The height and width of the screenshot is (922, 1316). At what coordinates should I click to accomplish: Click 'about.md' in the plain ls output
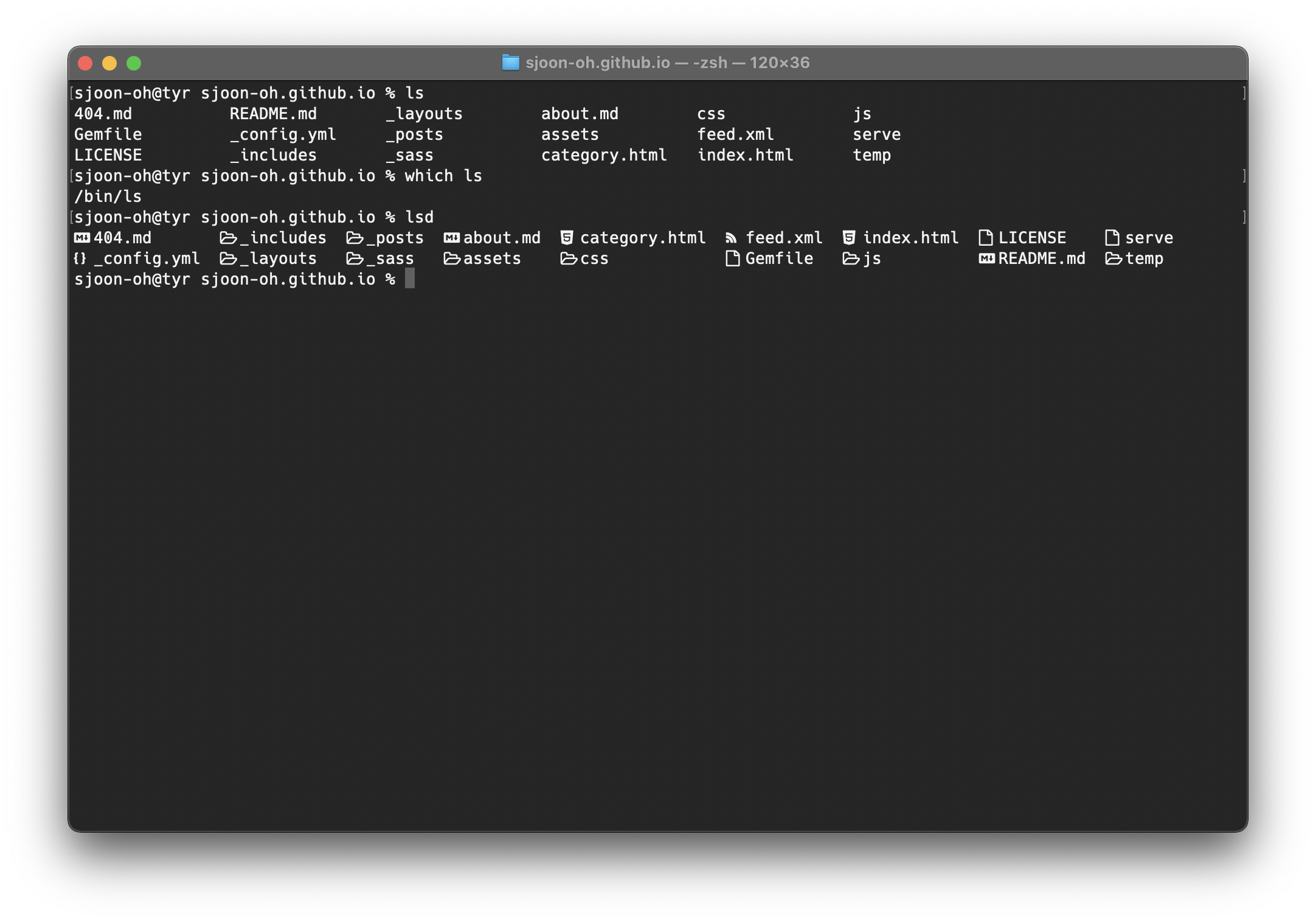(x=580, y=114)
